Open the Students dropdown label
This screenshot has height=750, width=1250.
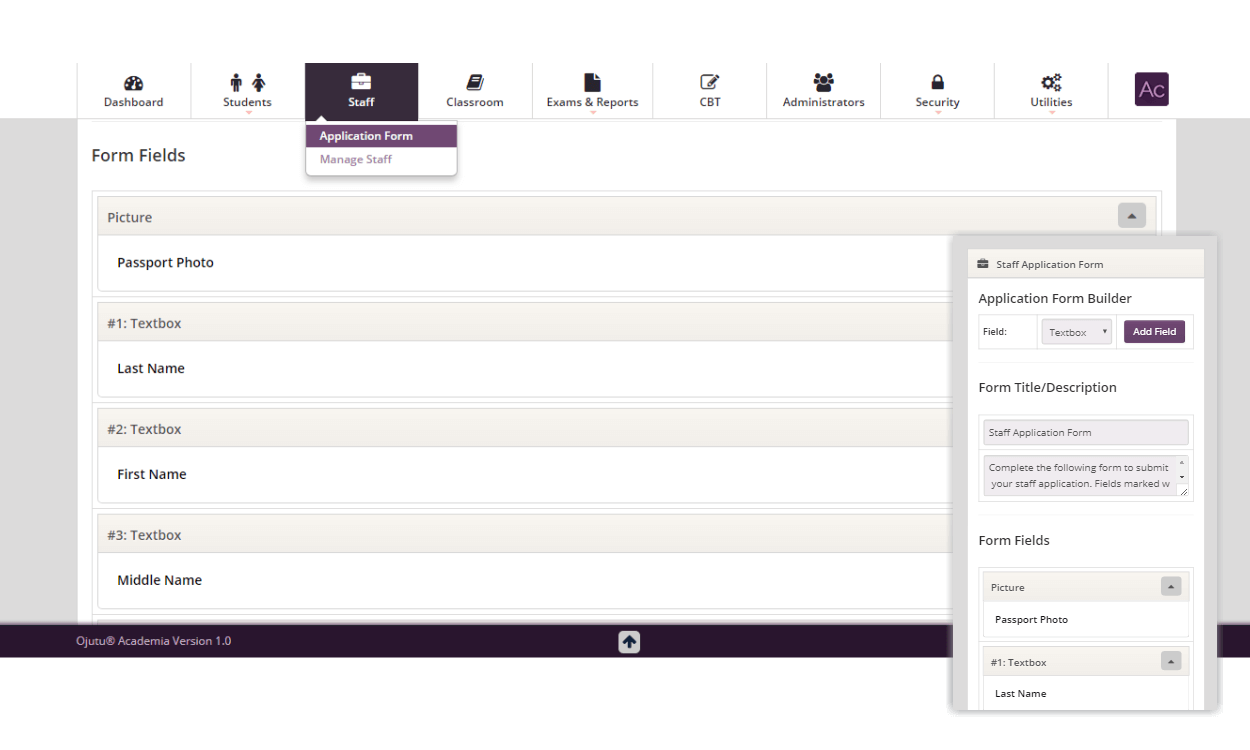pos(247,102)
